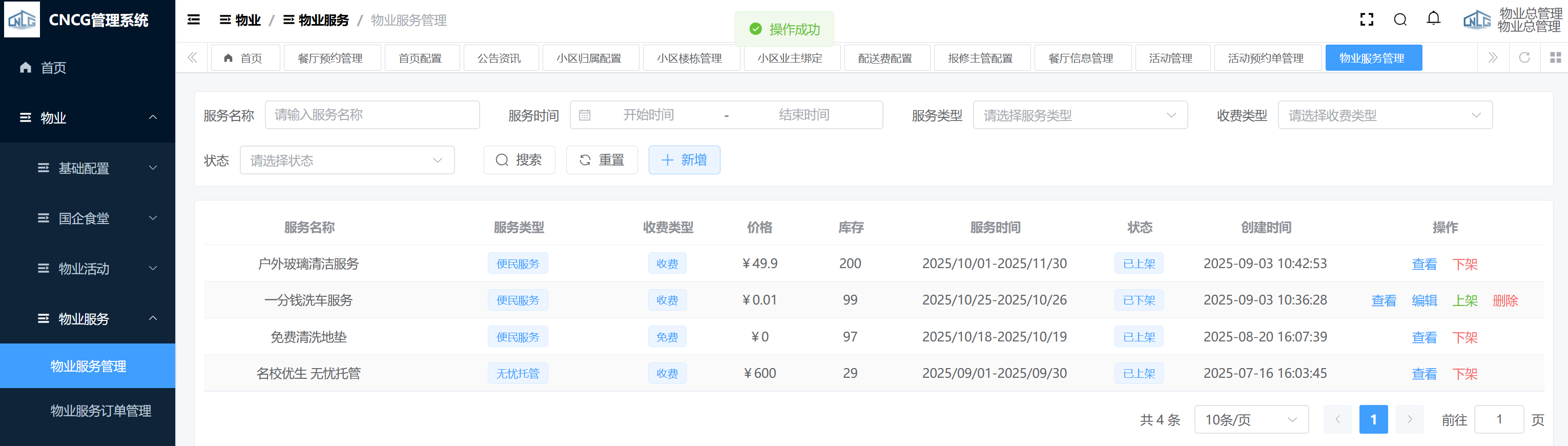This screenshot has width=1568, height=446.
Task: Refresh the current tab with reload icon
Action: (x=1524, y=58)
